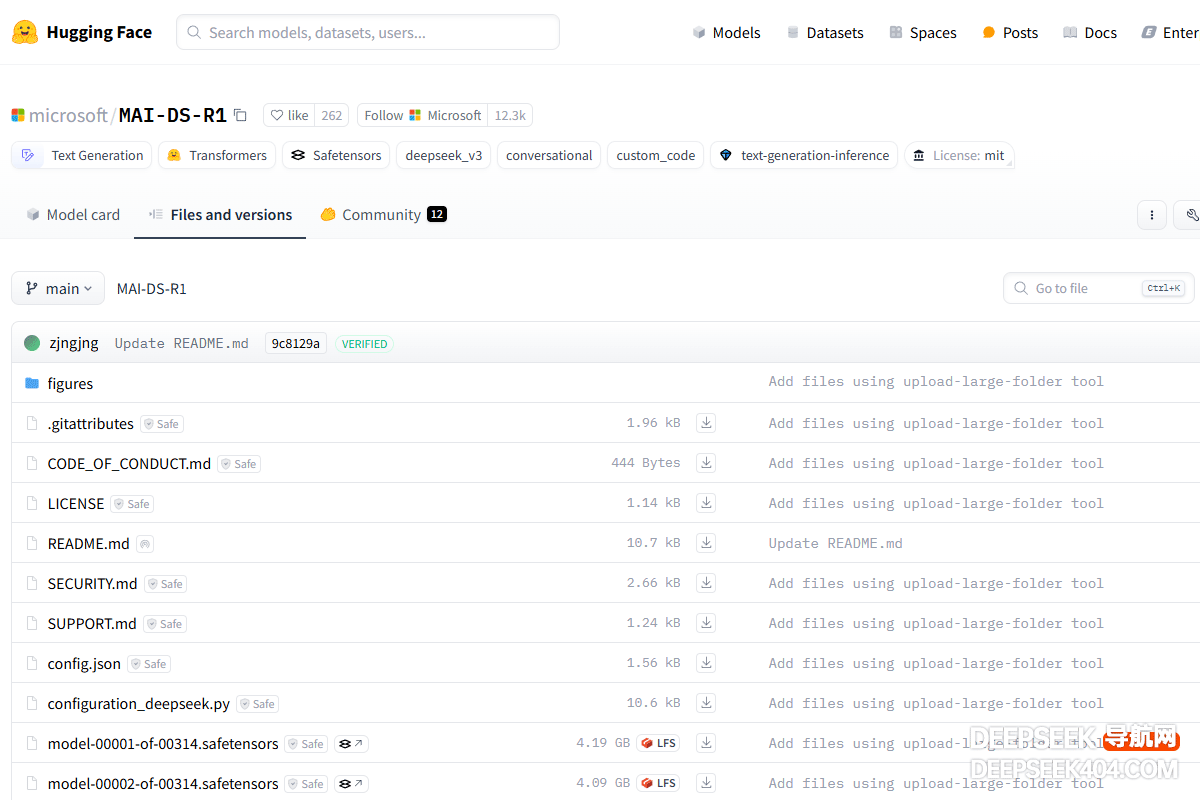The height and width of the screenshot is (800, 1200).
Task: Focus the models search box
Action: [x=368, y=32]
